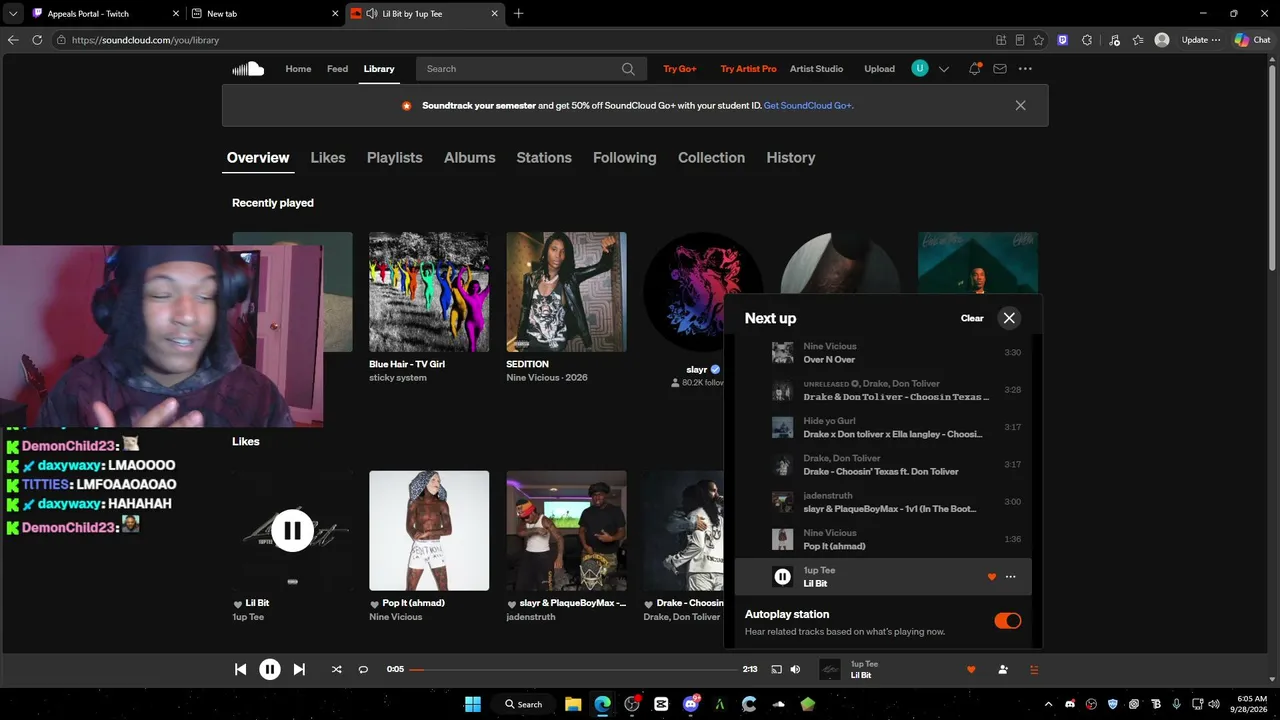This screenshot has height=720, width=1280.
Task: Pause Lil Bit on the Likes artwork
Action: coord(292,531)
